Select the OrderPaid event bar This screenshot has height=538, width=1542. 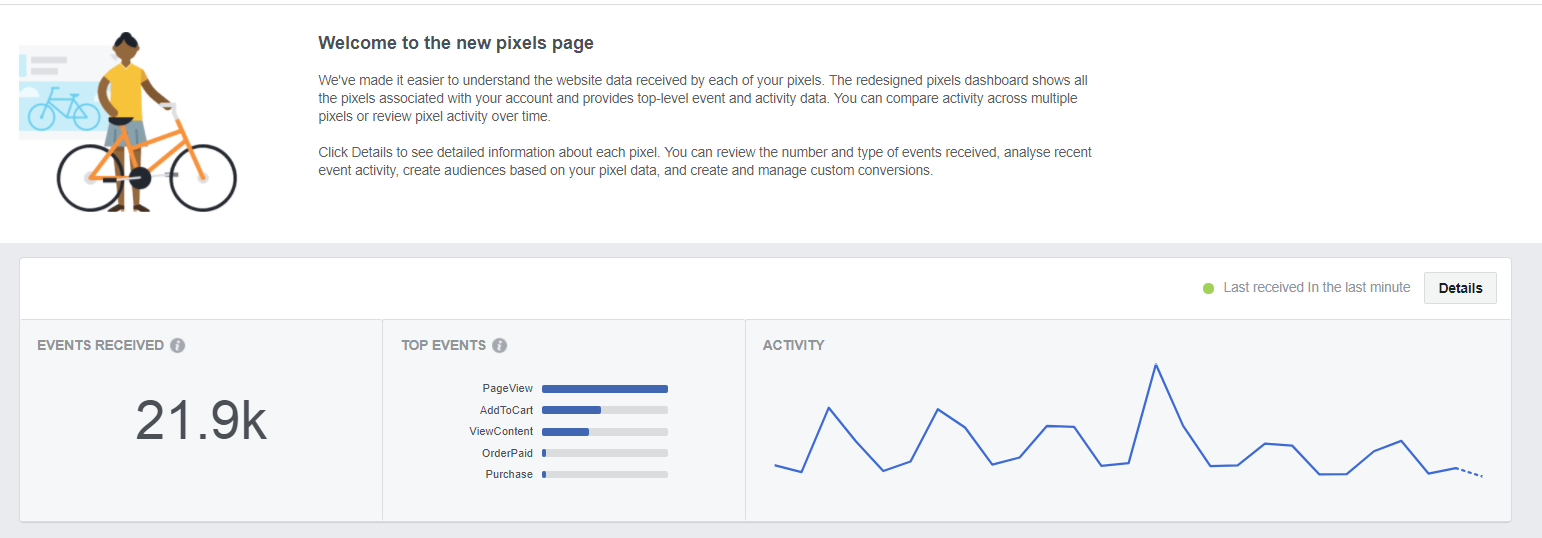pyautogui.click(x=604, y=453)
